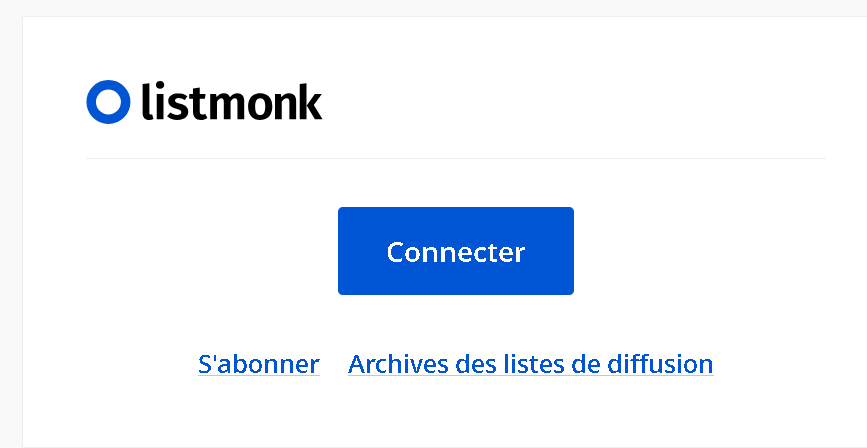Click the blue ring beside listmonk text
The width and height of the screenshot is (867, 448).
coord(108,102)
